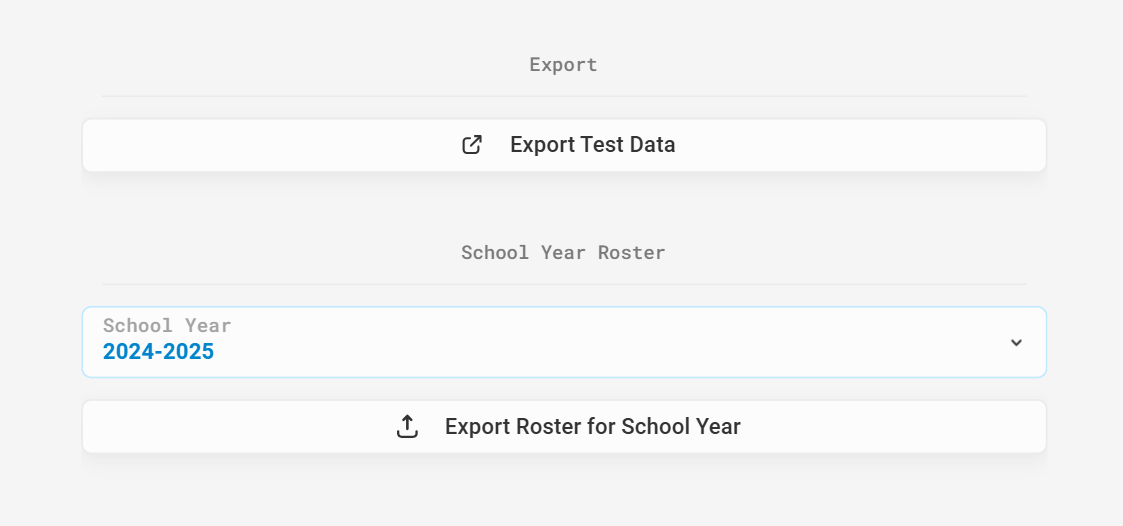Activate the tray-with-up-arrow roster icon
Screen dimensions: 1123x526
[407, 426]
